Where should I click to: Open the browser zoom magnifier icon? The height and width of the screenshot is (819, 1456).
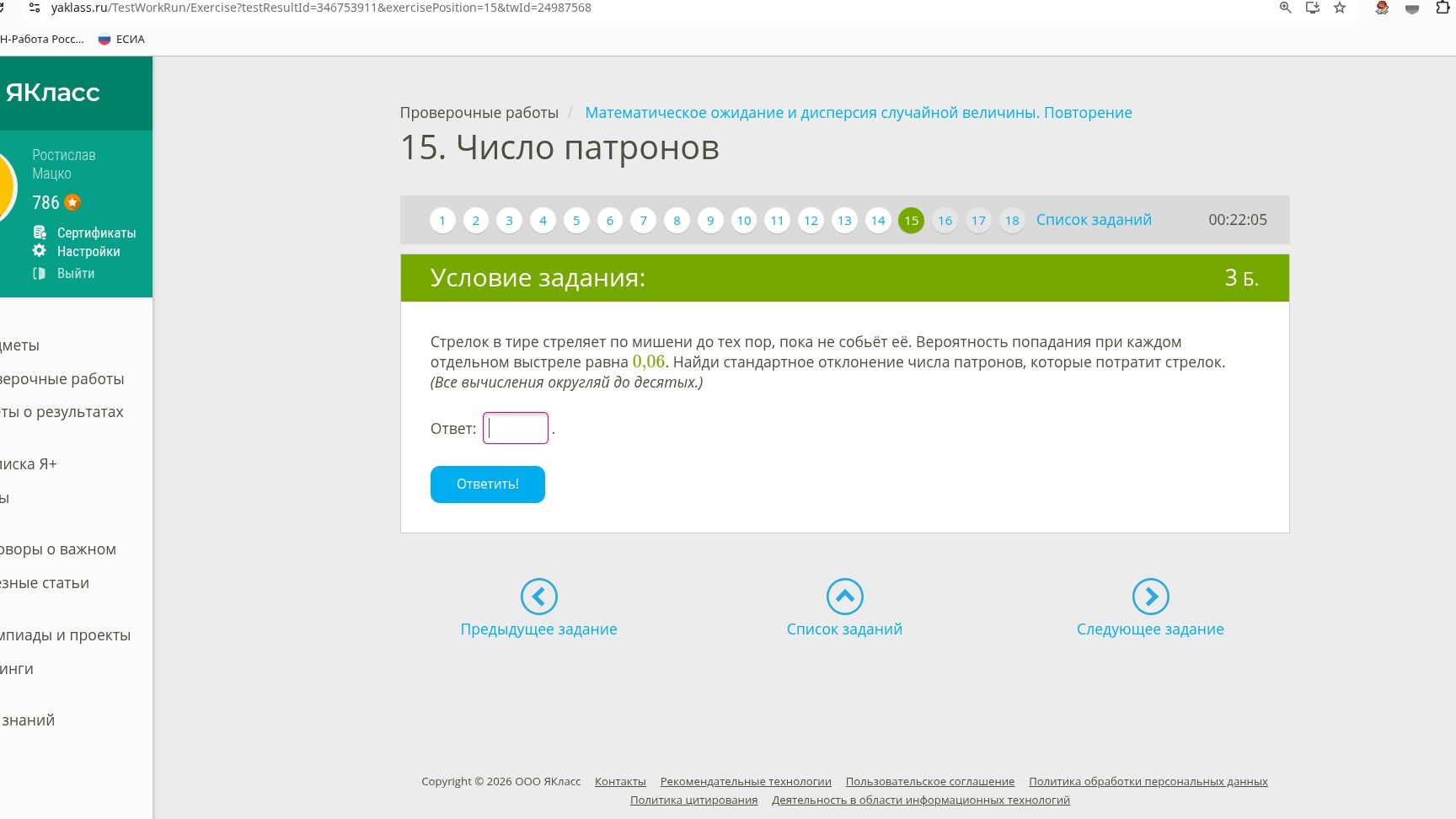click(1285, 8)
